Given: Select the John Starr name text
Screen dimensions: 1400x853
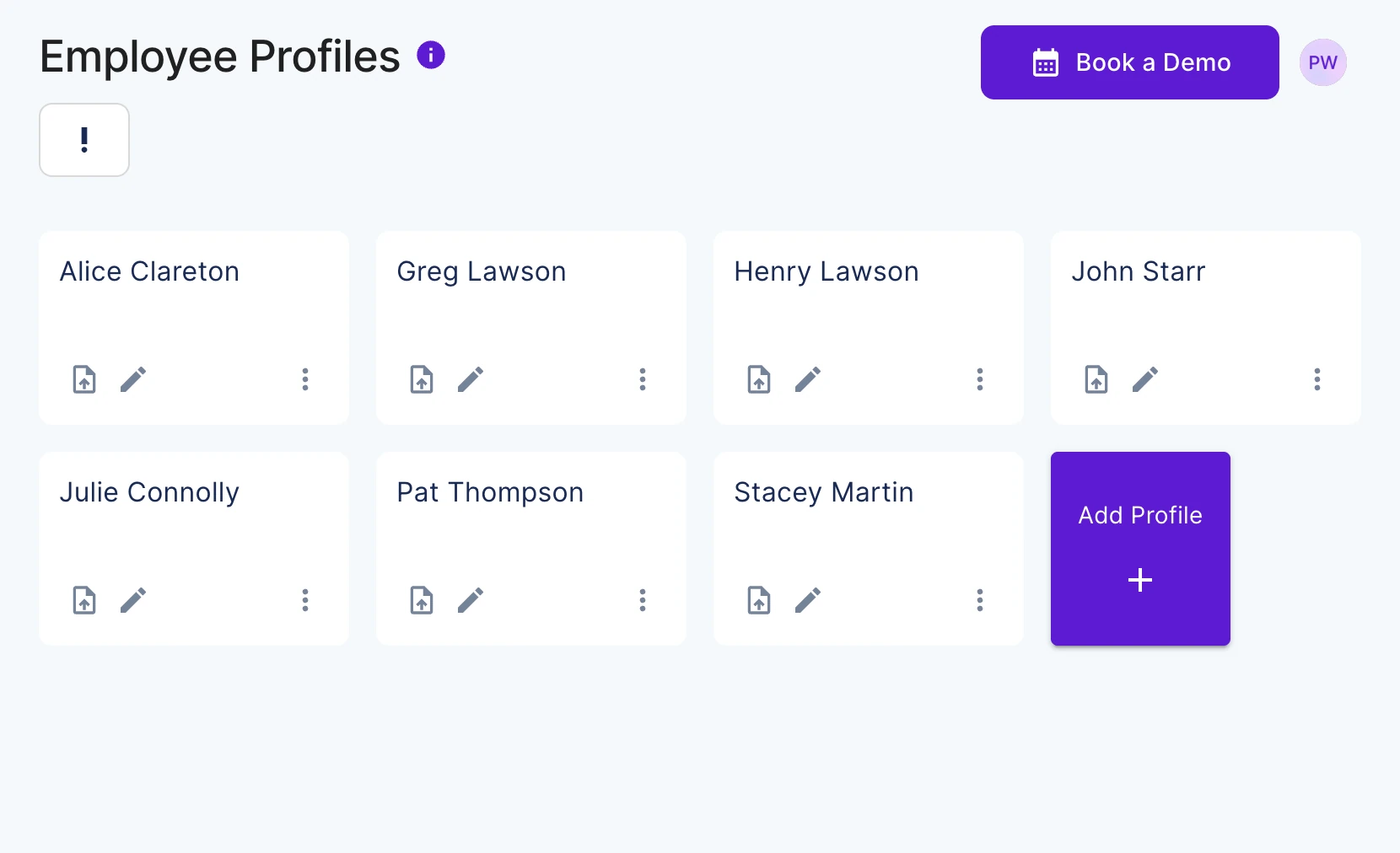Looking at the screenshot, I should point(1139,271).
